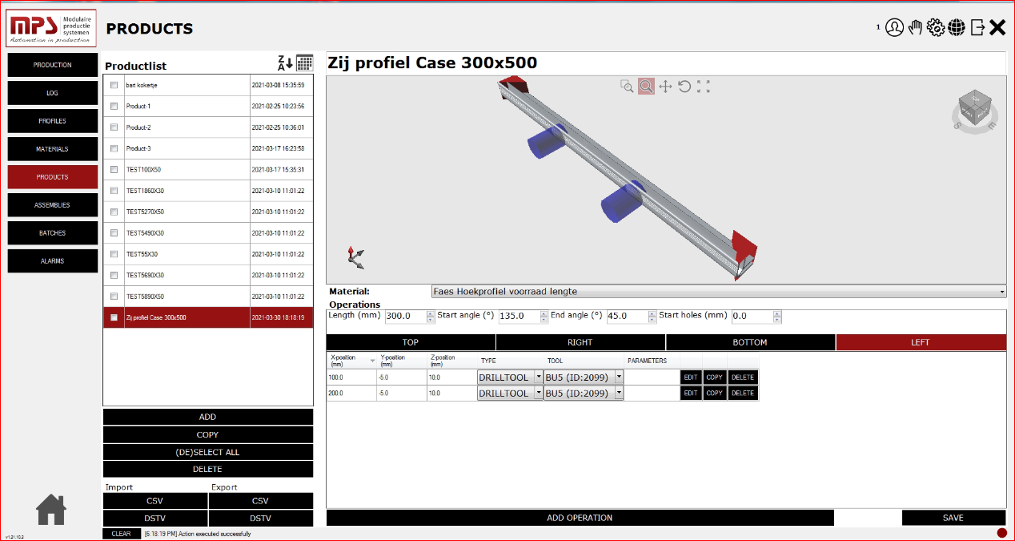Screen dimensions: 1016x541
Task: Reset the 3D view rotation
Action: pyautogui.click(x=684, y=87)
